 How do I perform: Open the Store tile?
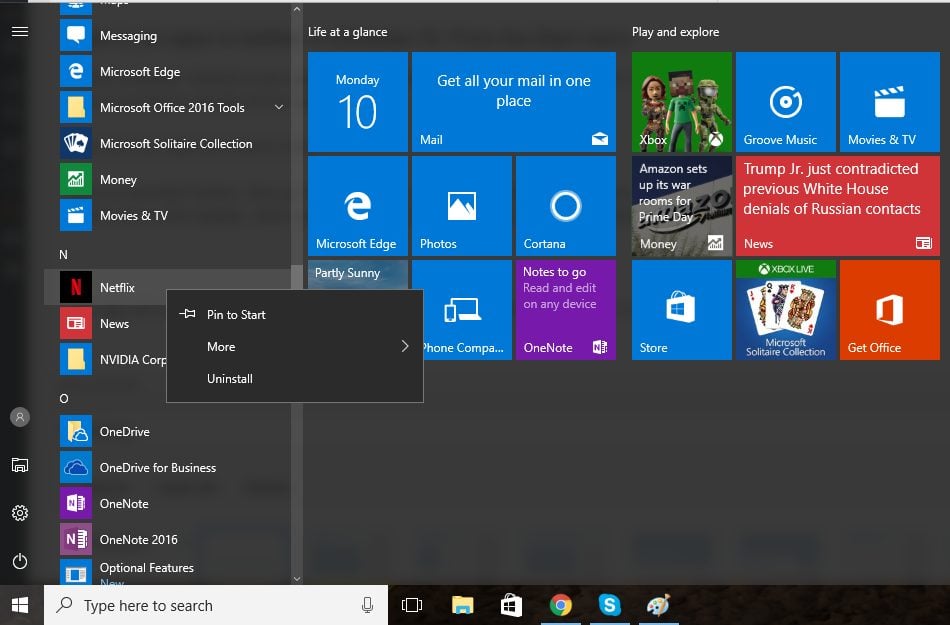tap(682, 310)
